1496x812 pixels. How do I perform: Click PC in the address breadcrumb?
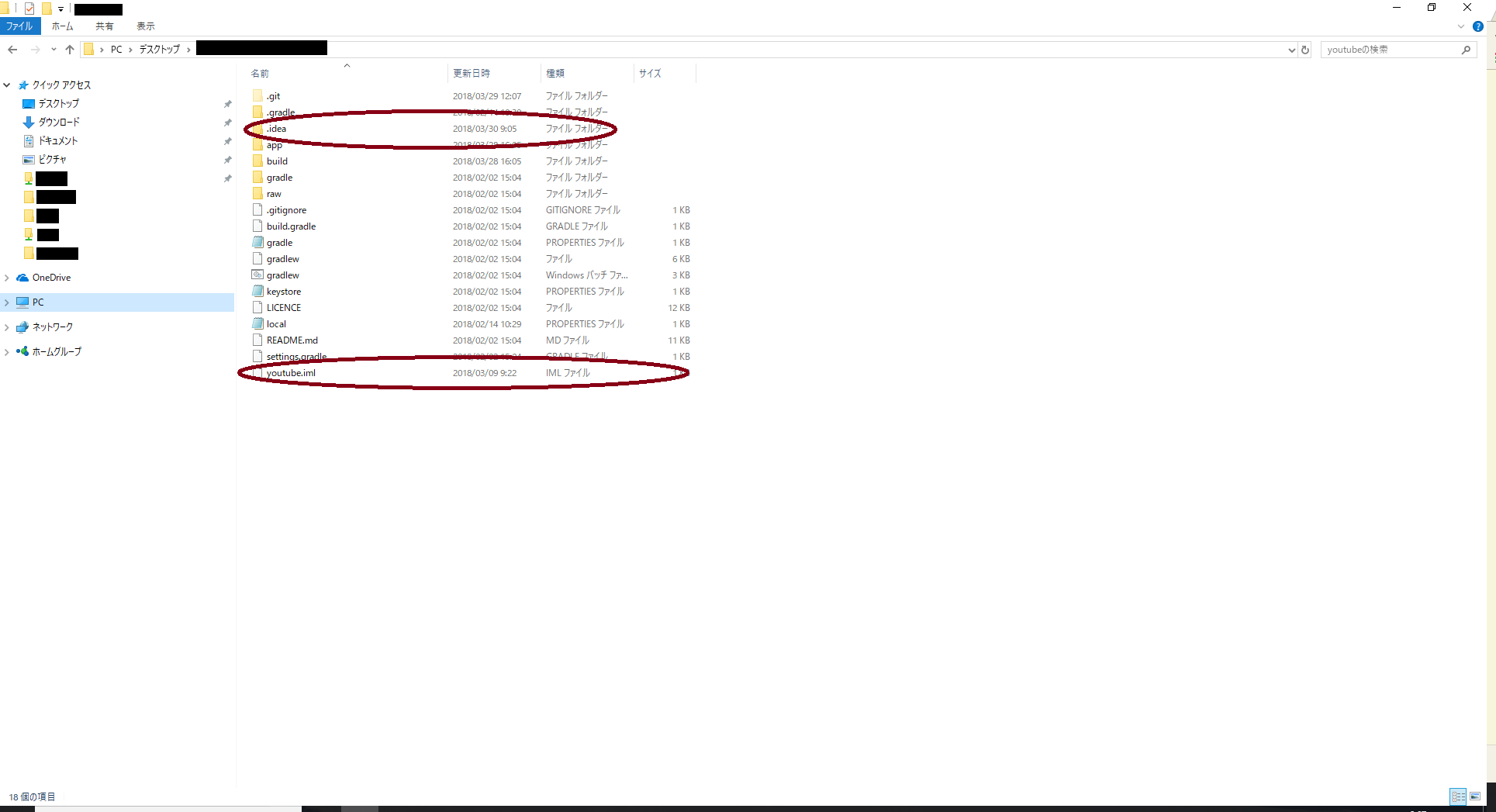tap(116, 50)
